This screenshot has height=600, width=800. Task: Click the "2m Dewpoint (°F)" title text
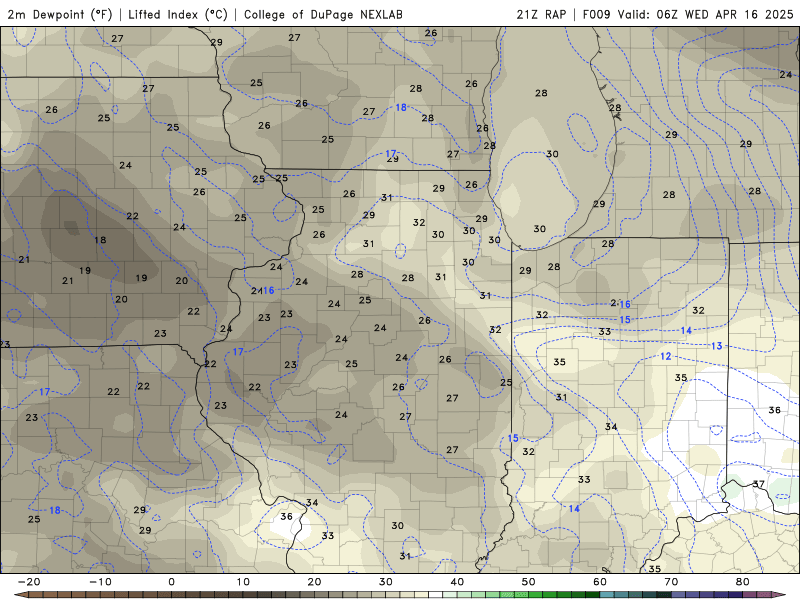click(x=60, y=14)
